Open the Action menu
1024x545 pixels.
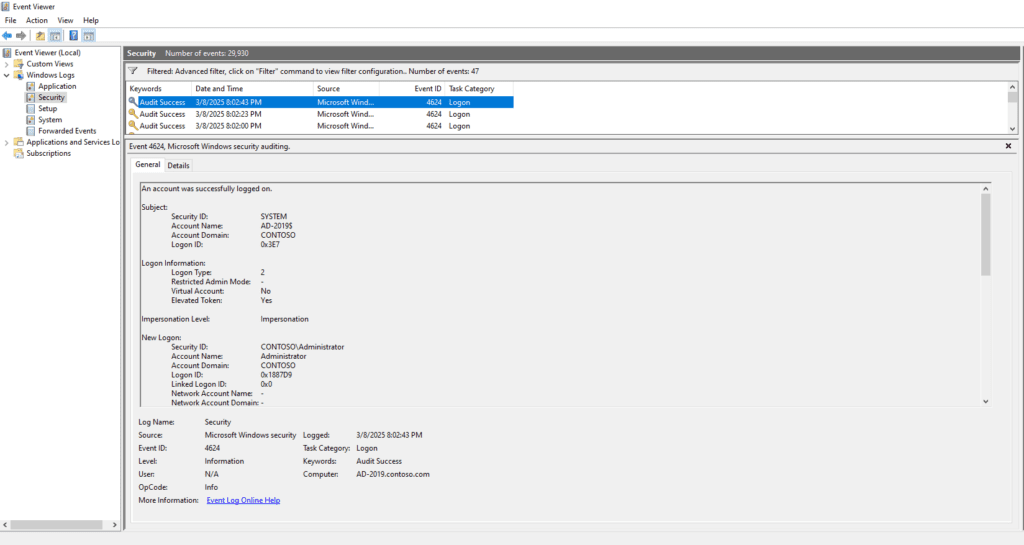coord(36,20)
